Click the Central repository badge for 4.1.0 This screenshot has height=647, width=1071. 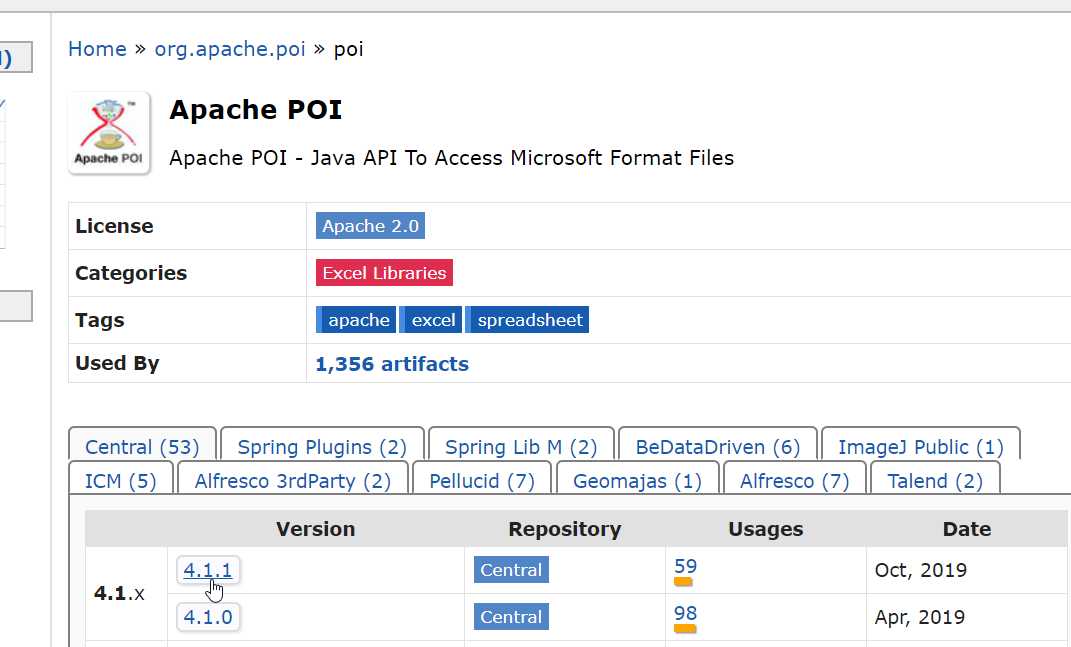tap(511, 617)
